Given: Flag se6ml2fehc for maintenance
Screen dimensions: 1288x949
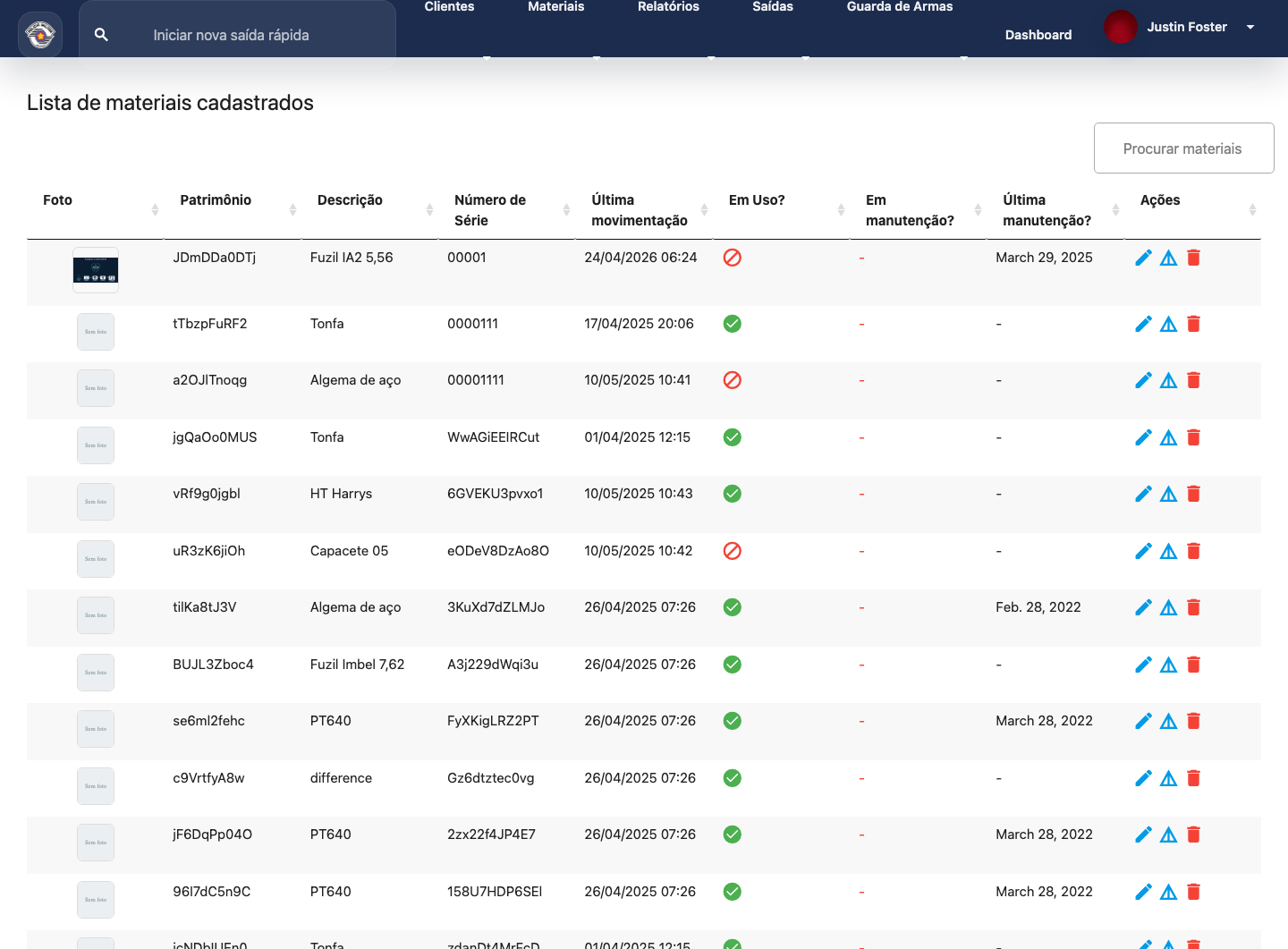Looking at the screenshot, I should click(x=1168, y=721).
